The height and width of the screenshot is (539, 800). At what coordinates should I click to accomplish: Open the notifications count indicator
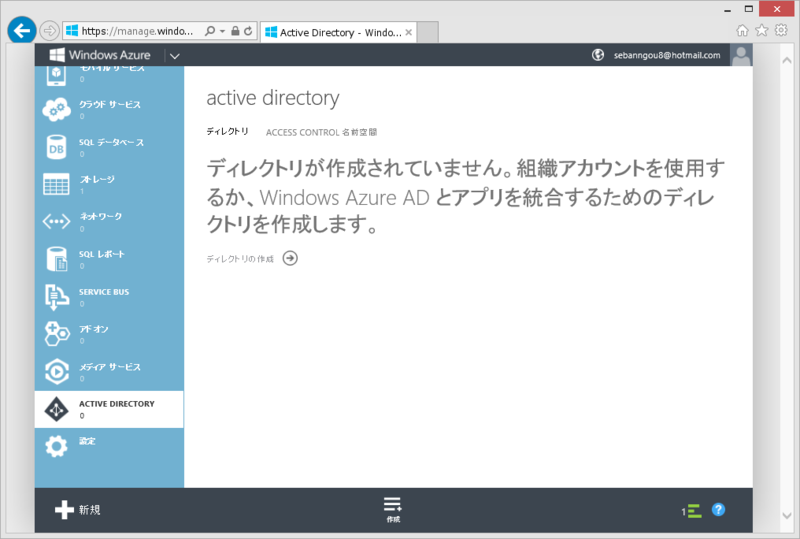pos(691,511)
